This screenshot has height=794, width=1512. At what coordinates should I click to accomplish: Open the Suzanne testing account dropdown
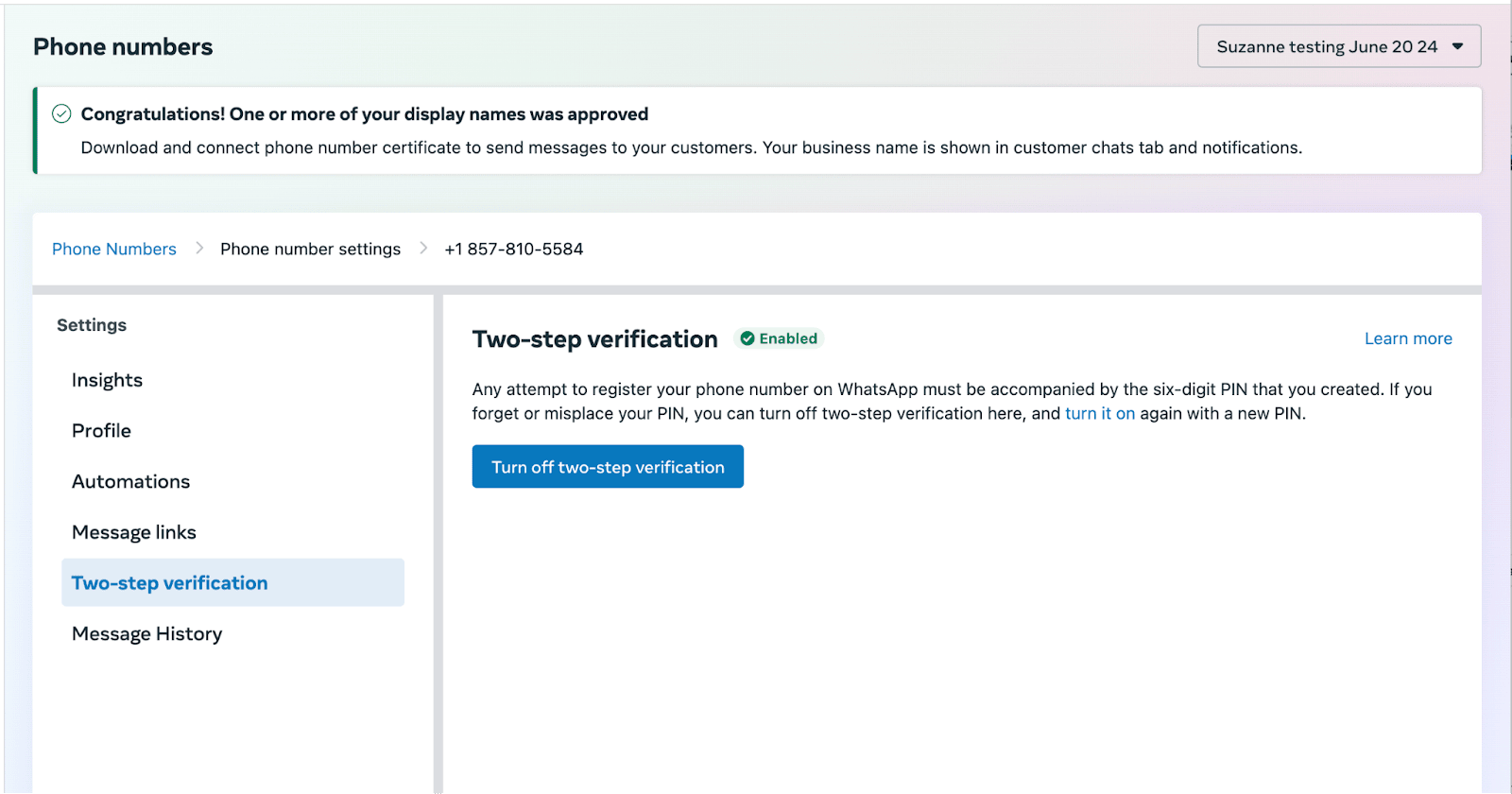pos(1338,46)
